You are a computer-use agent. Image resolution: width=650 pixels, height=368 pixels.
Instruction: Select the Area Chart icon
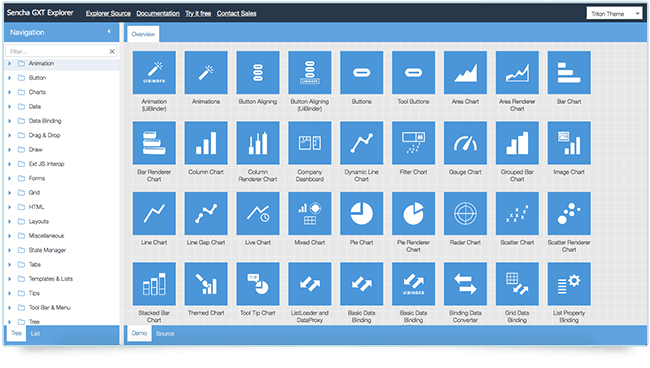pos(465,73)
